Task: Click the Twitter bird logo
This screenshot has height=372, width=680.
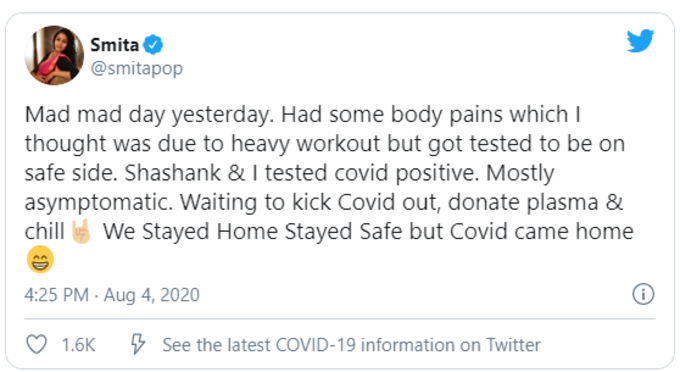Action: click(640, 41)
